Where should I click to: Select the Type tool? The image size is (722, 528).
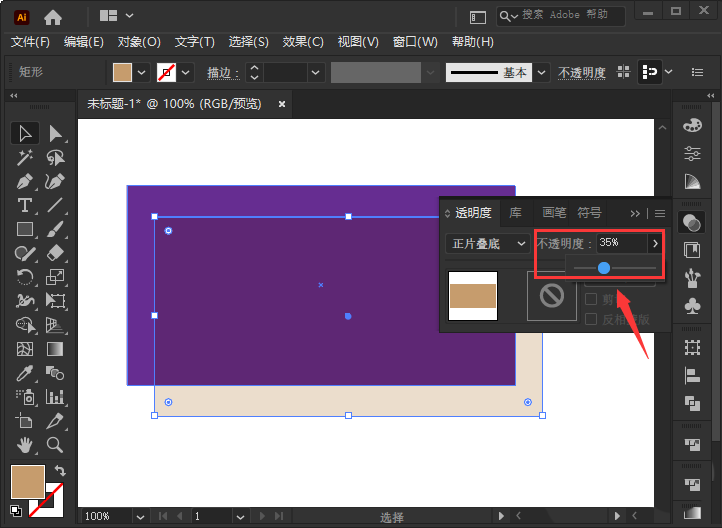tap(25, 205)
